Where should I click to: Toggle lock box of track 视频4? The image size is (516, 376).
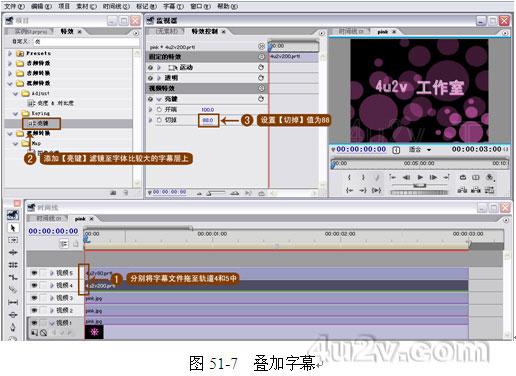tap(43, 285)
